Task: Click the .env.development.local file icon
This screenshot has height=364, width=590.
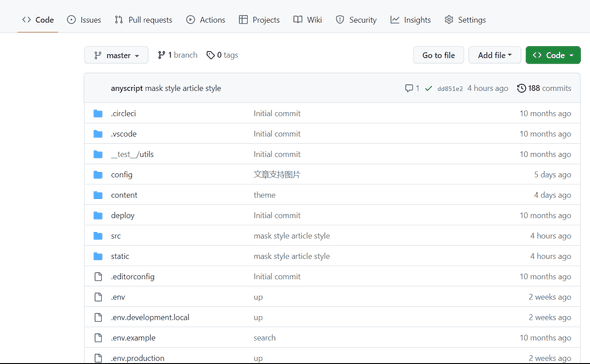Action: click(x=98, y=317)
